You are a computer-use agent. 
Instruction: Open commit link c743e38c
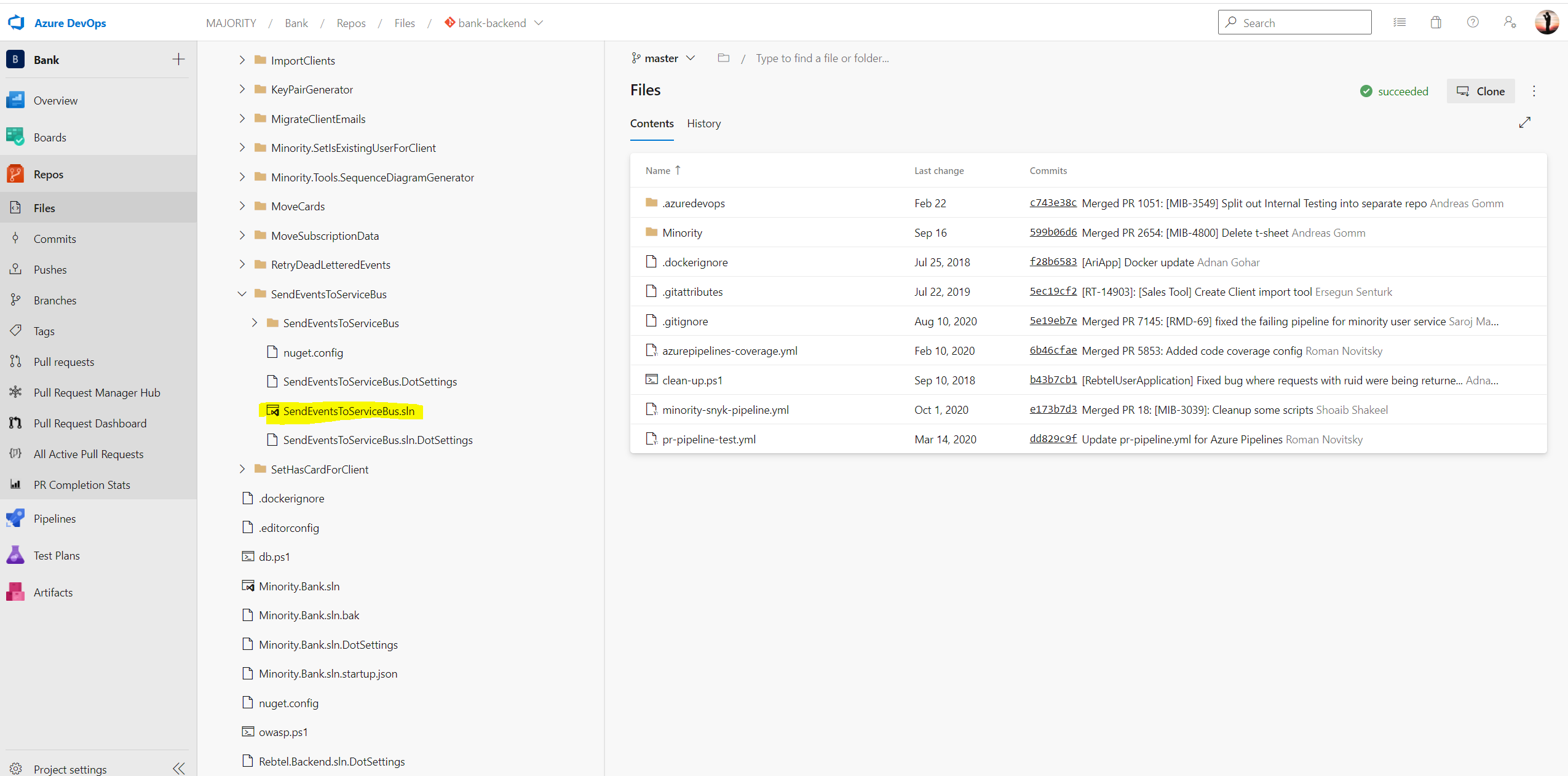[1053, 203]
